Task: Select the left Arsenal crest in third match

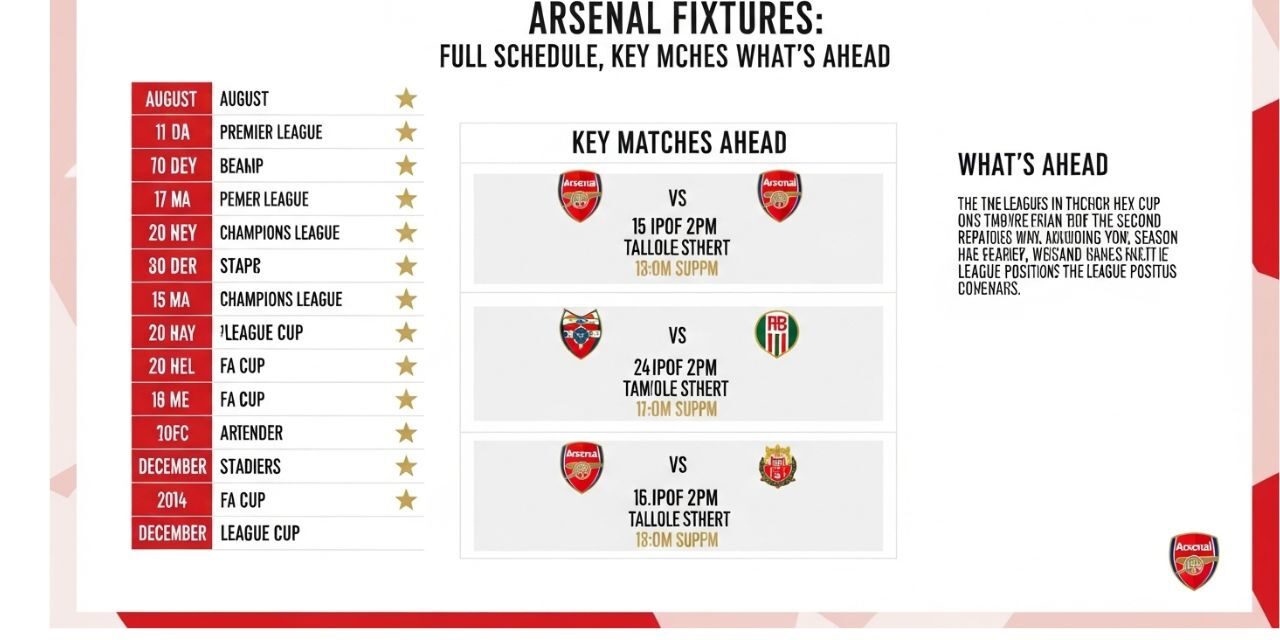Action: point(581,467)
